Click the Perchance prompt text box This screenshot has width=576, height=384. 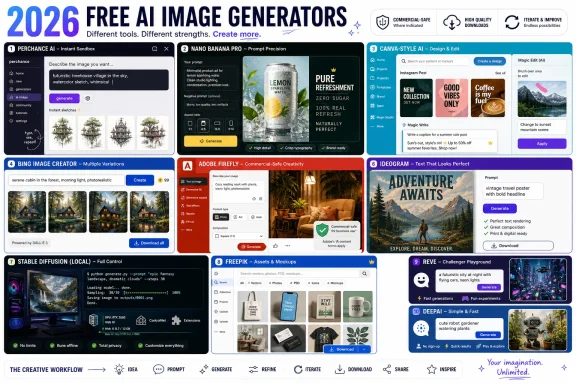109,79
